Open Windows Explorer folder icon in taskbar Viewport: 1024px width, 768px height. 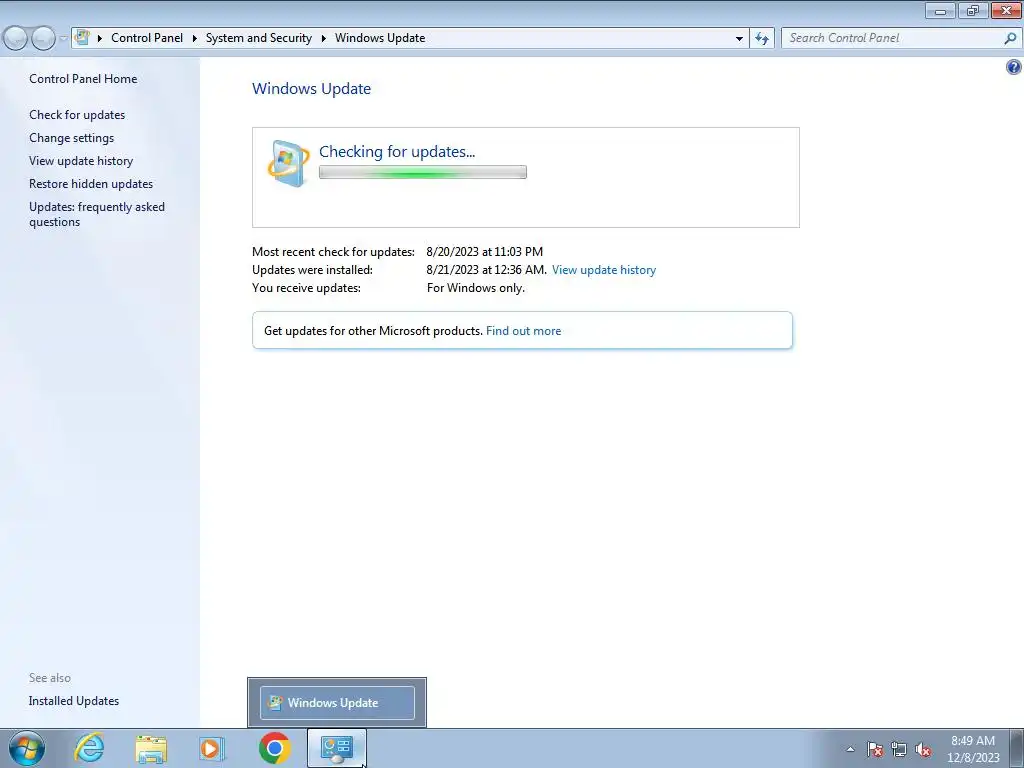coord(151,748)
